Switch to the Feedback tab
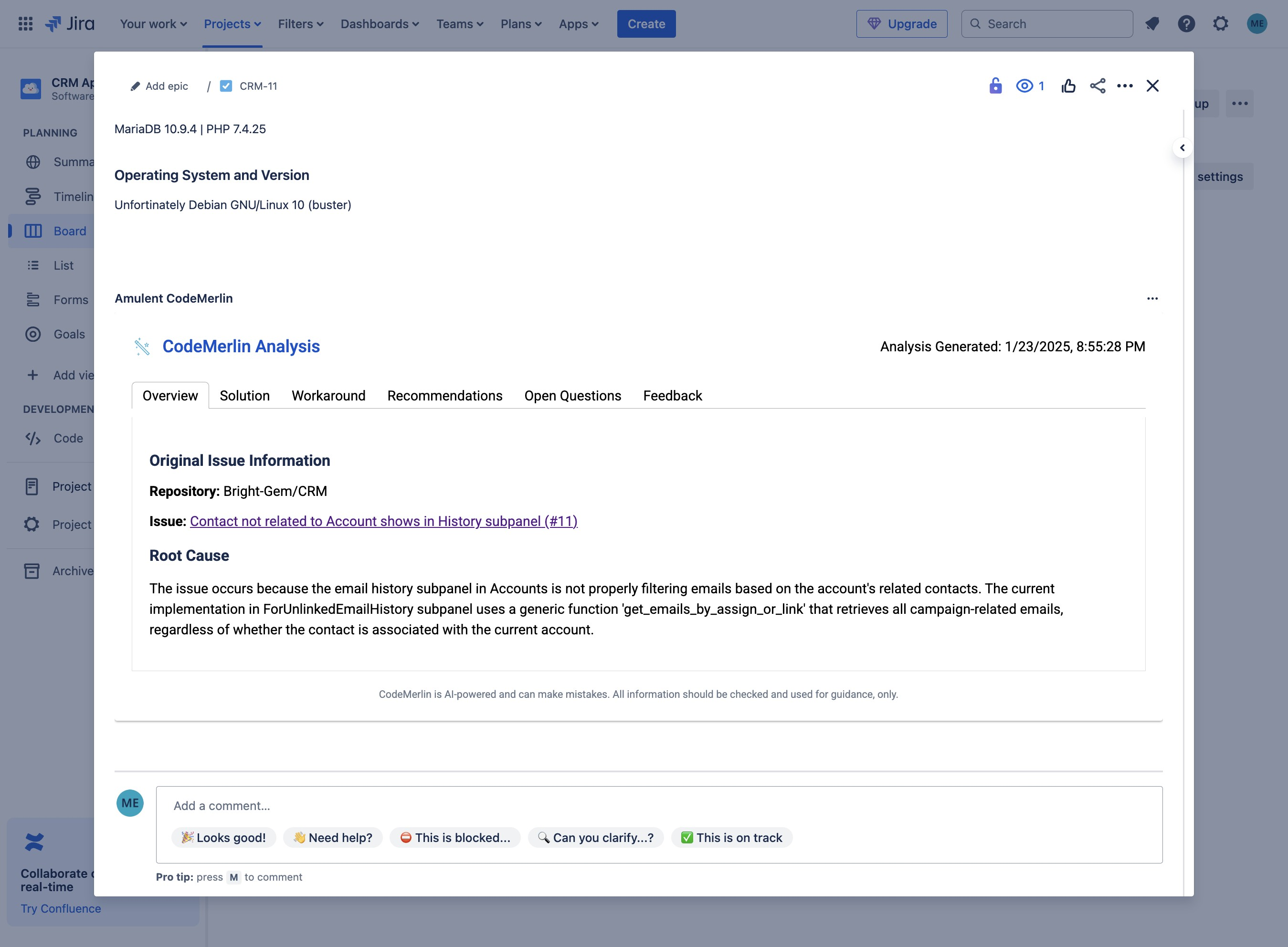This screenshot has height=947, width=1288. 672,396
